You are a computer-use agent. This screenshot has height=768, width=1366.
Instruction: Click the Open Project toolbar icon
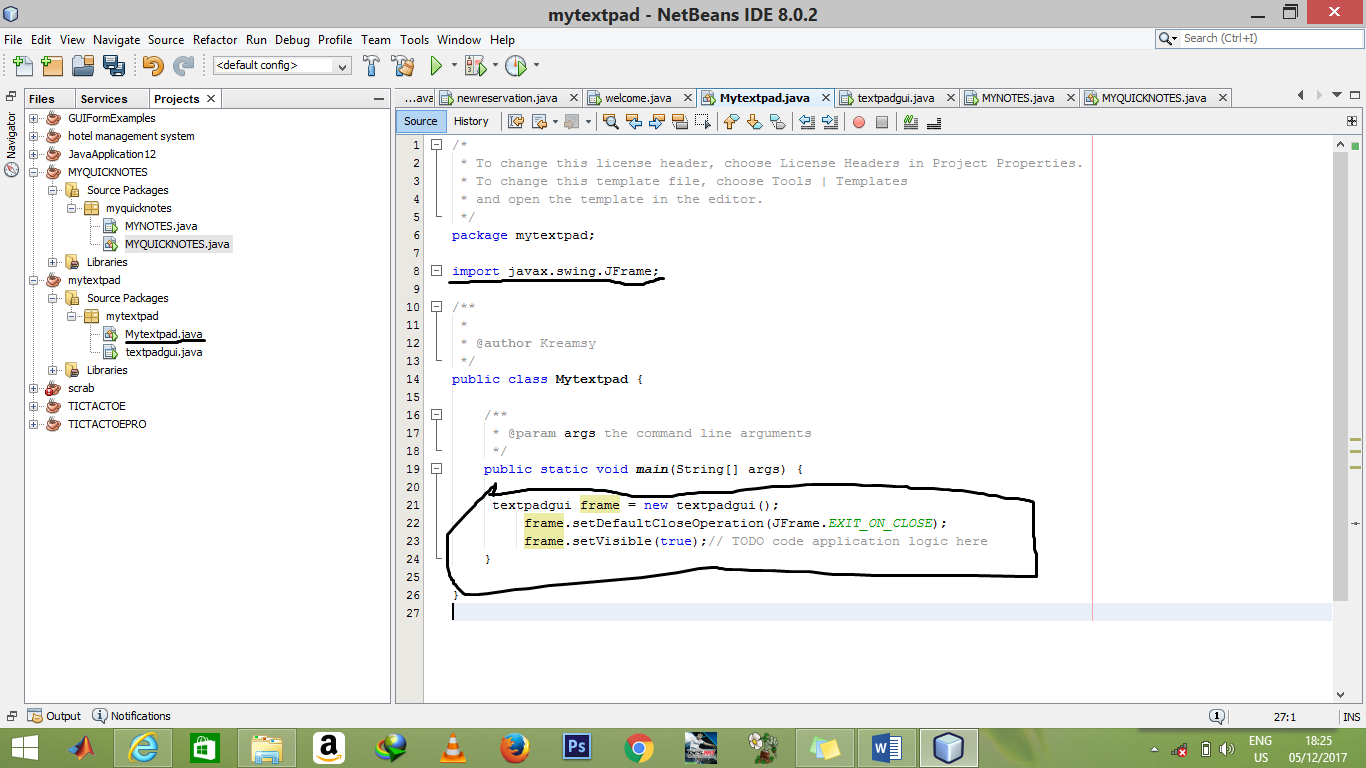(83, 66)
